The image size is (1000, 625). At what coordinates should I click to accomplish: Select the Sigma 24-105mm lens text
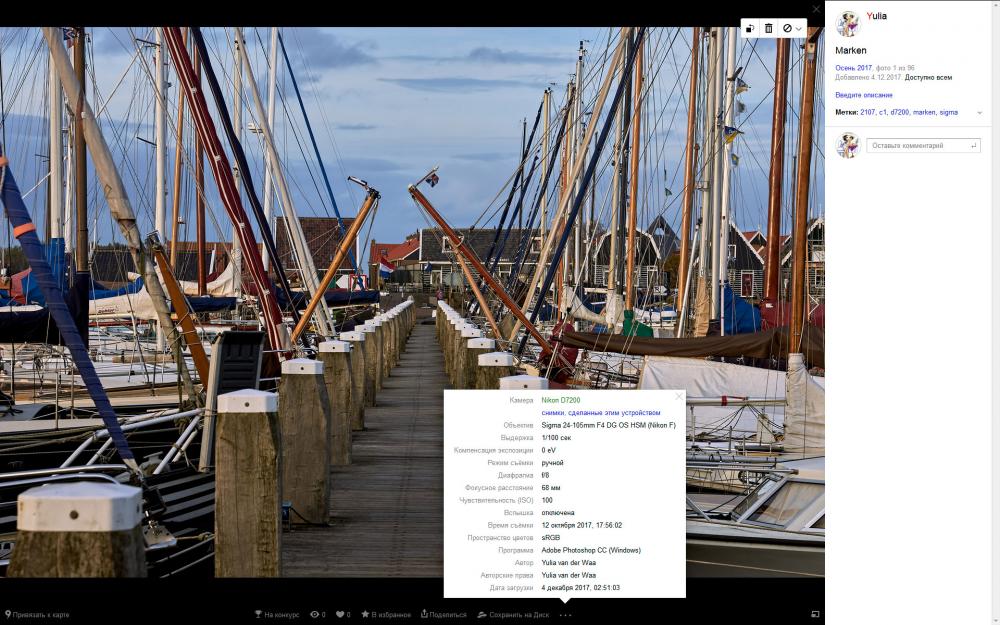[x=608, y=425]
